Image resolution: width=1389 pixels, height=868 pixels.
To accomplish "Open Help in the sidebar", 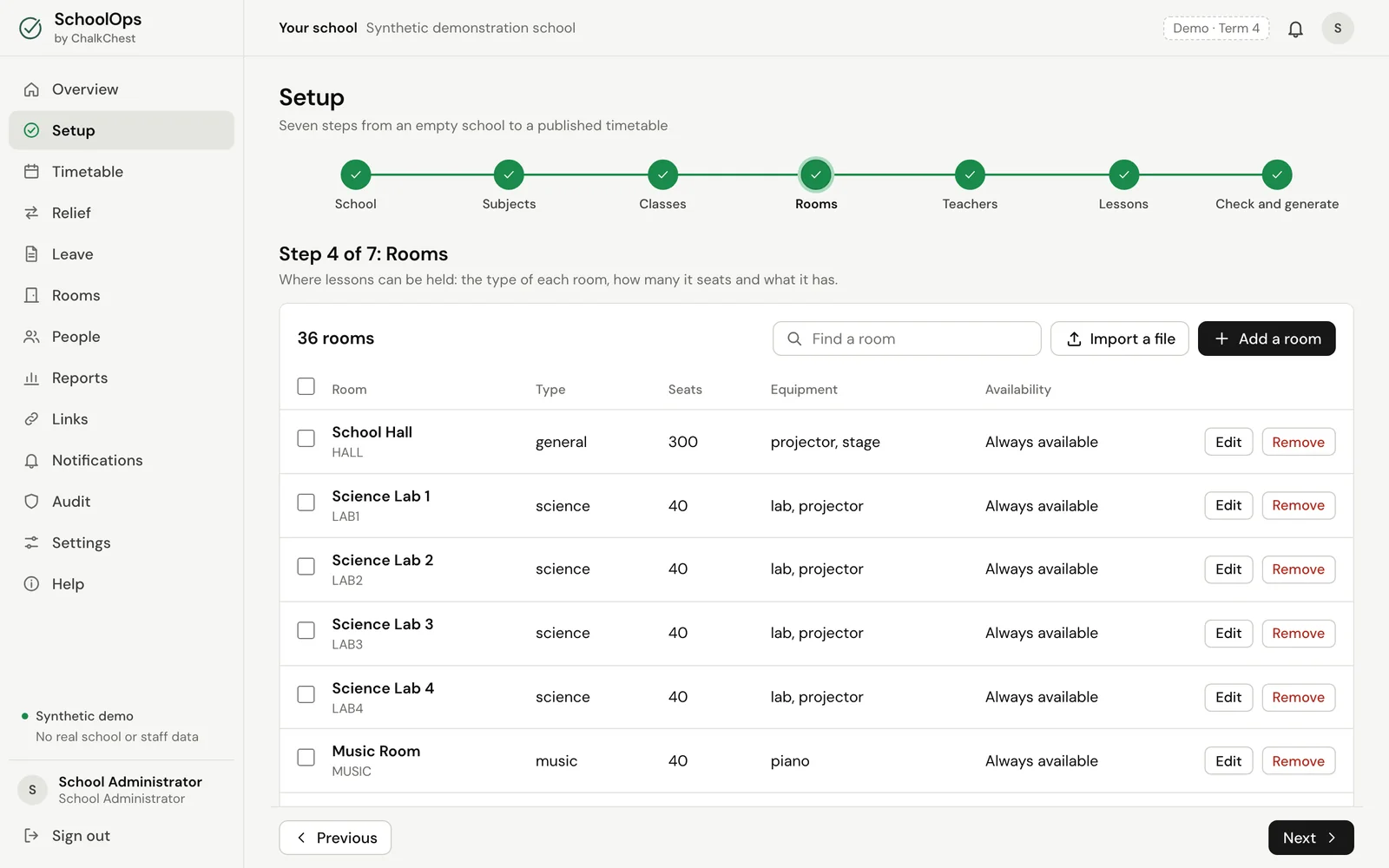I will 122,584.
